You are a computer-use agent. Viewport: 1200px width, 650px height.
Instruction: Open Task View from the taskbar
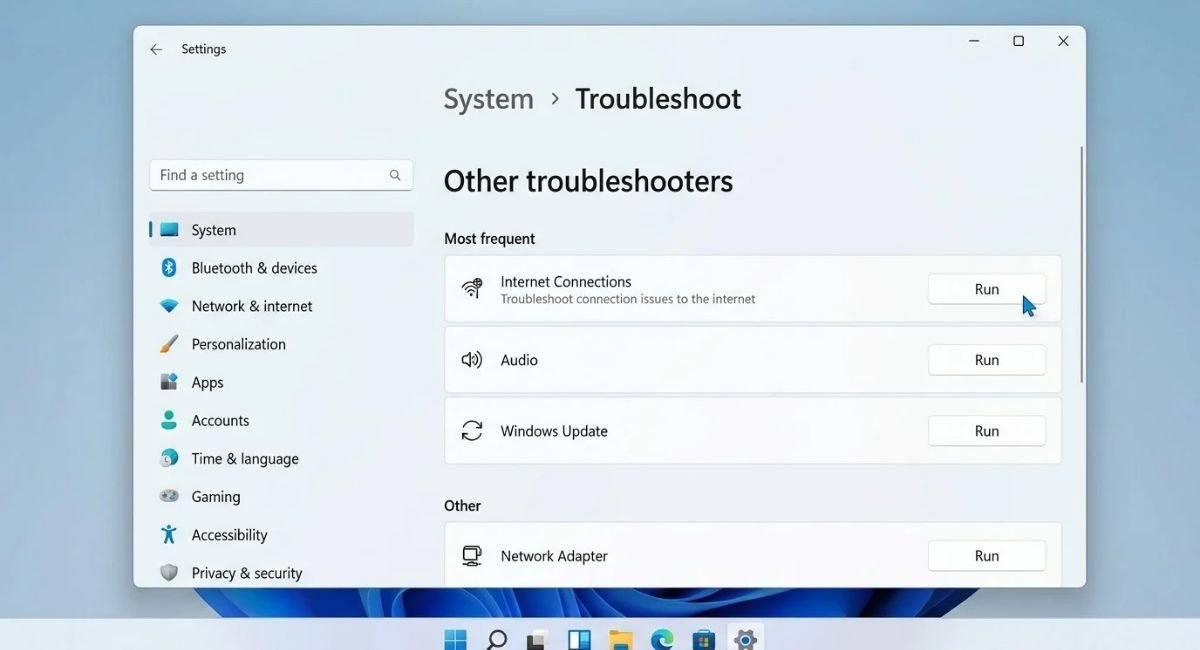coord(538,640)
